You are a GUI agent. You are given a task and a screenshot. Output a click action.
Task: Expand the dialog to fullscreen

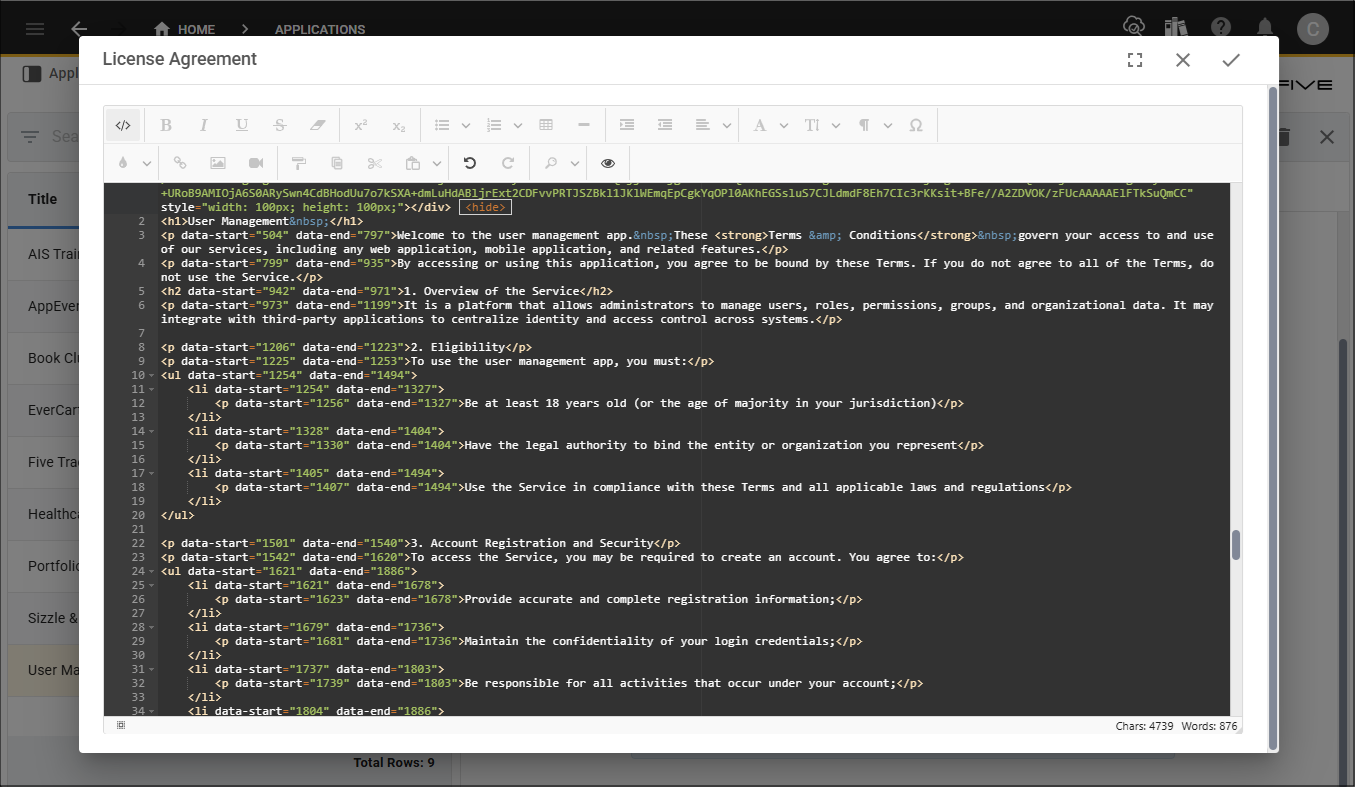point(1134,60)
